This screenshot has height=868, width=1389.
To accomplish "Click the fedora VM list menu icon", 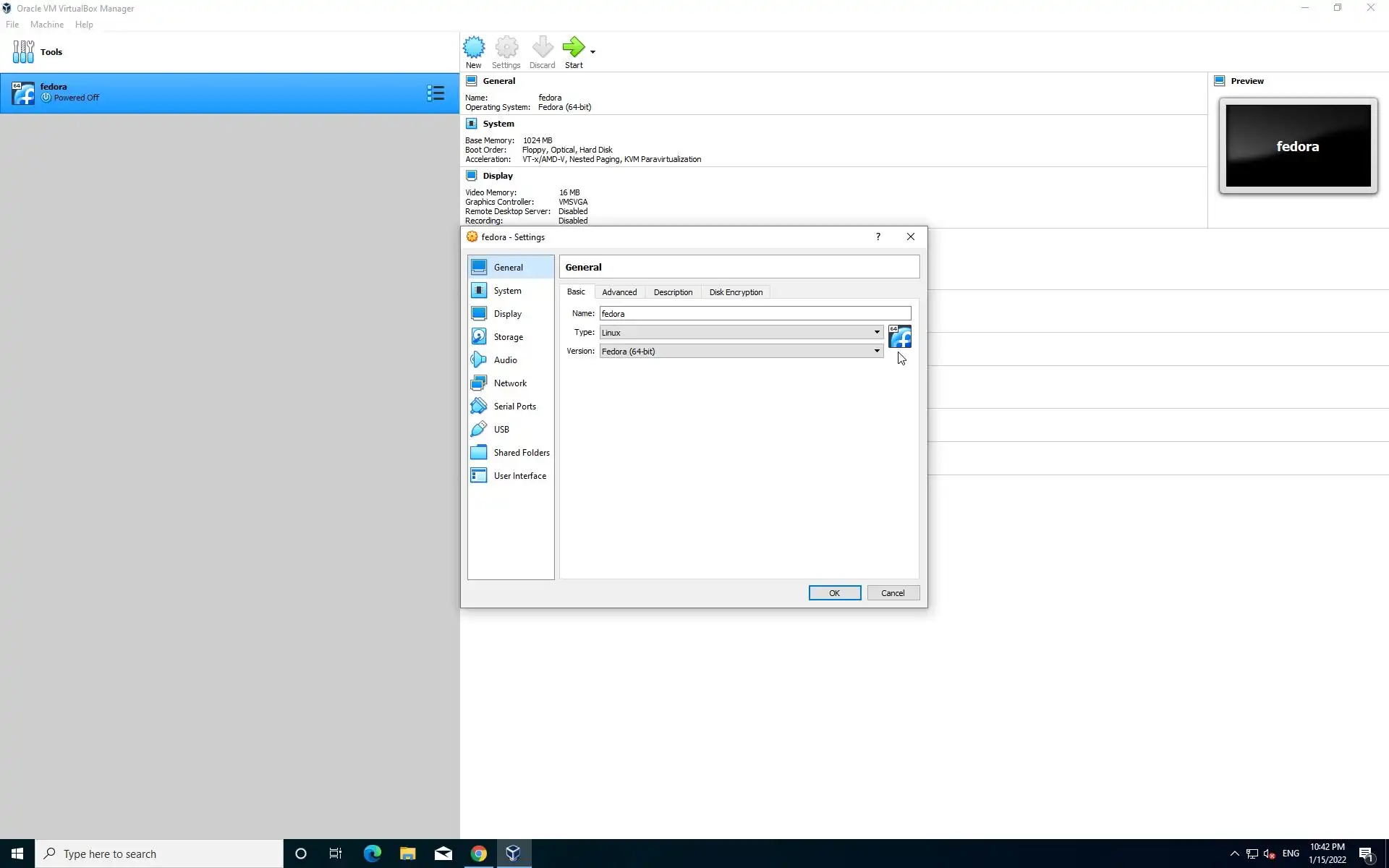I will pyautogui.click(x=436, y=93).
